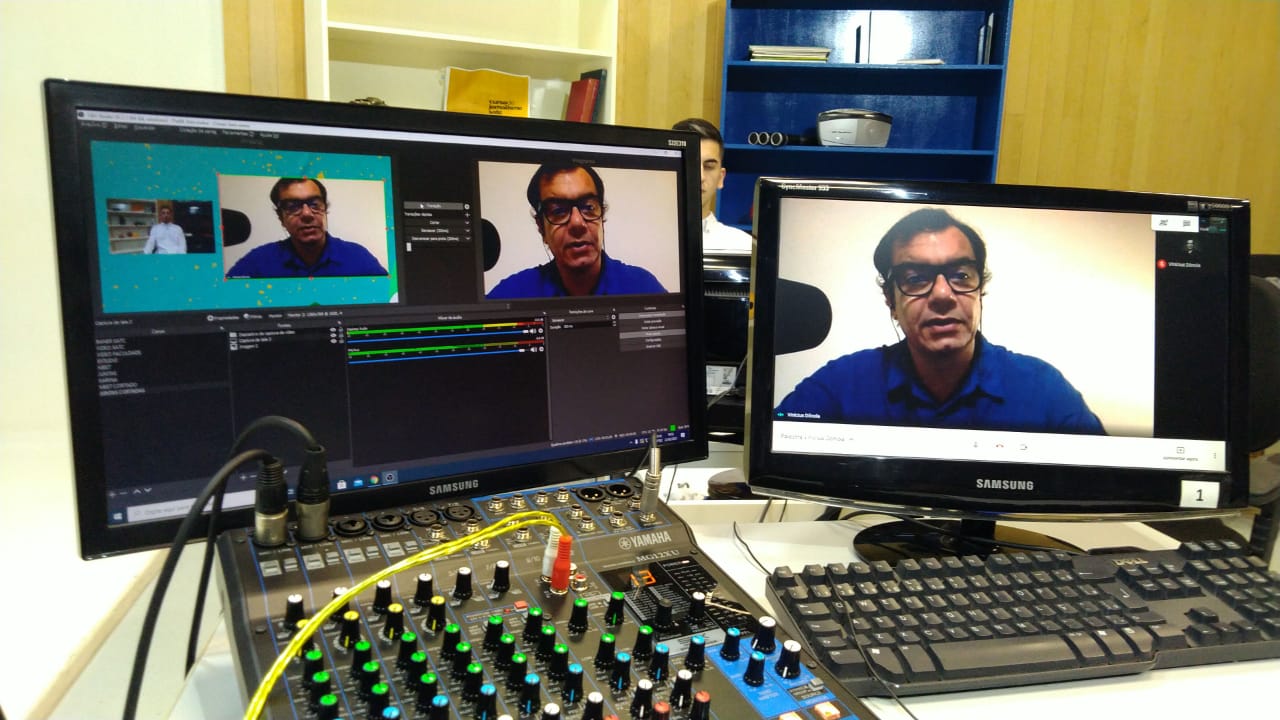Open the Ferramentas menu in OBS

237,133
